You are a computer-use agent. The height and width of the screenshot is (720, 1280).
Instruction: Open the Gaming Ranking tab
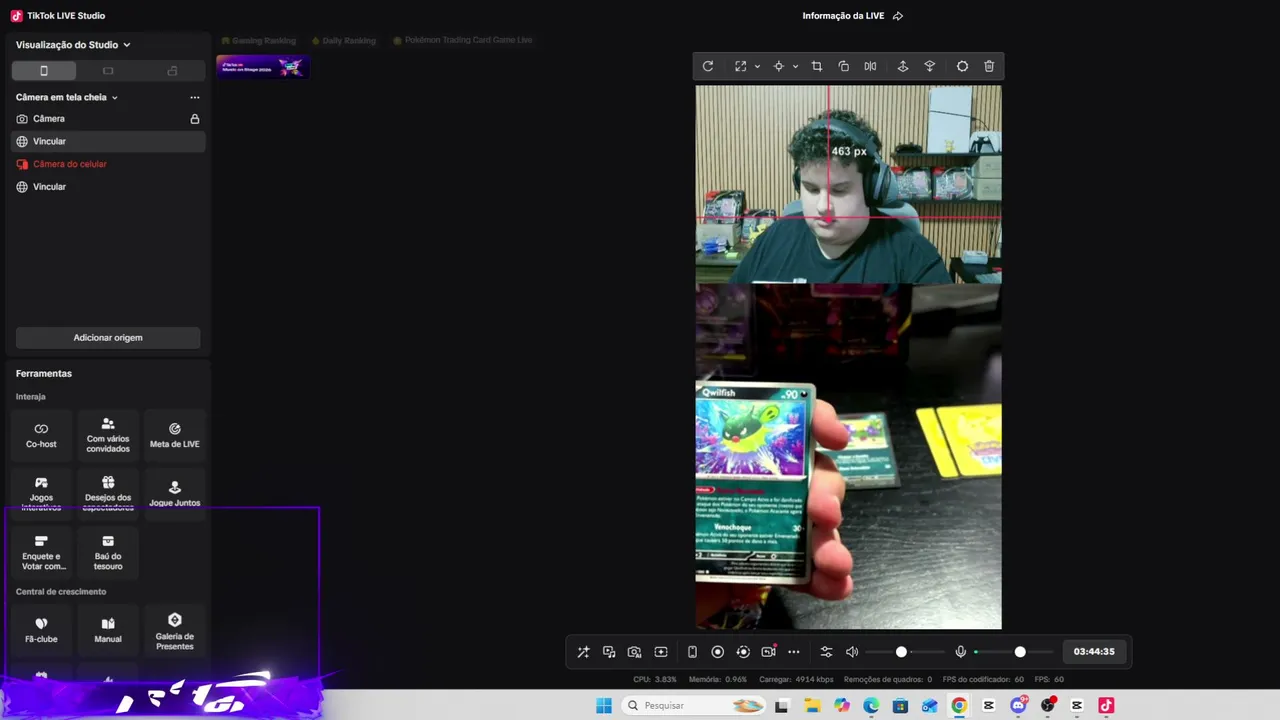(x=259, y=41)
